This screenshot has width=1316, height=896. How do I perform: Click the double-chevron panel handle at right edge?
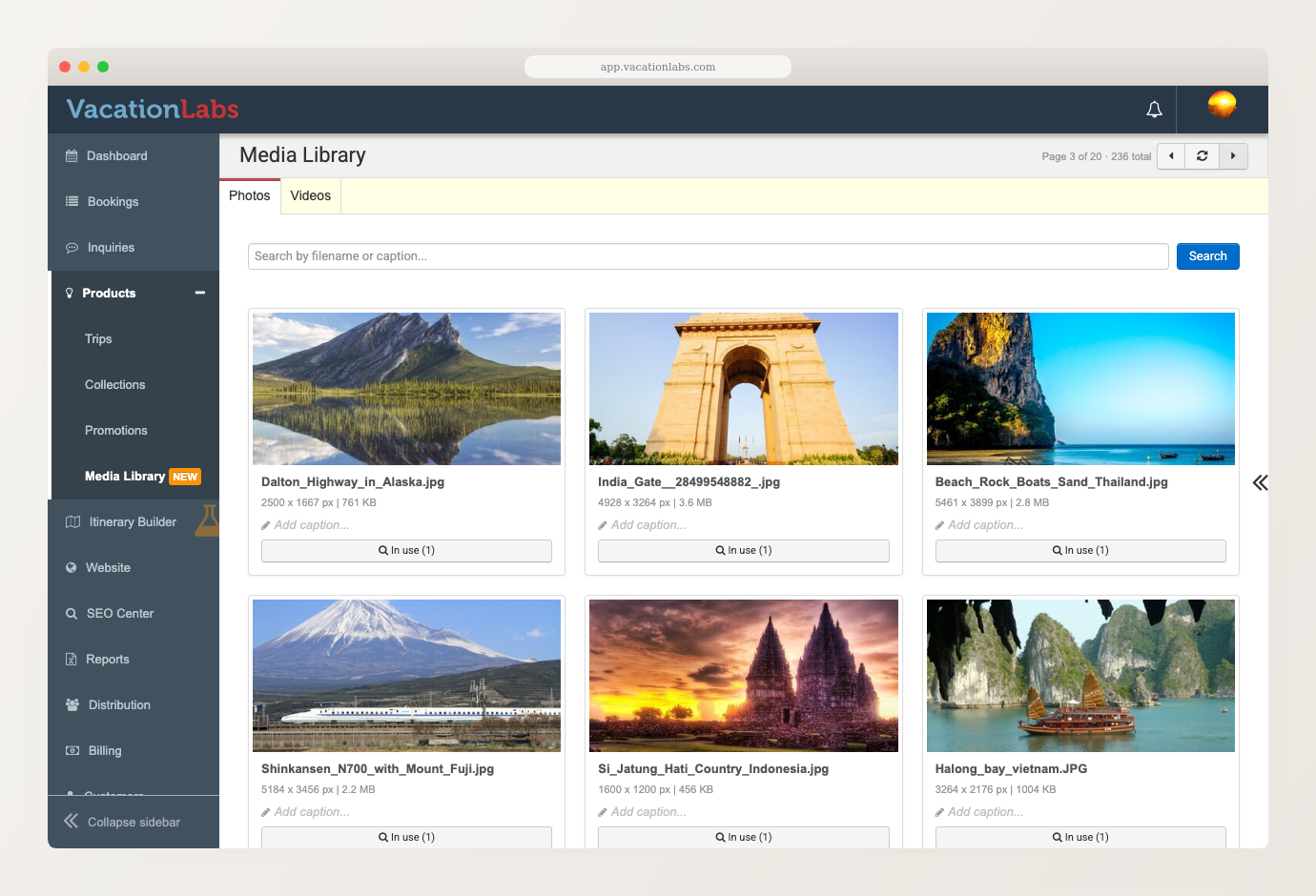[1261, 482]
